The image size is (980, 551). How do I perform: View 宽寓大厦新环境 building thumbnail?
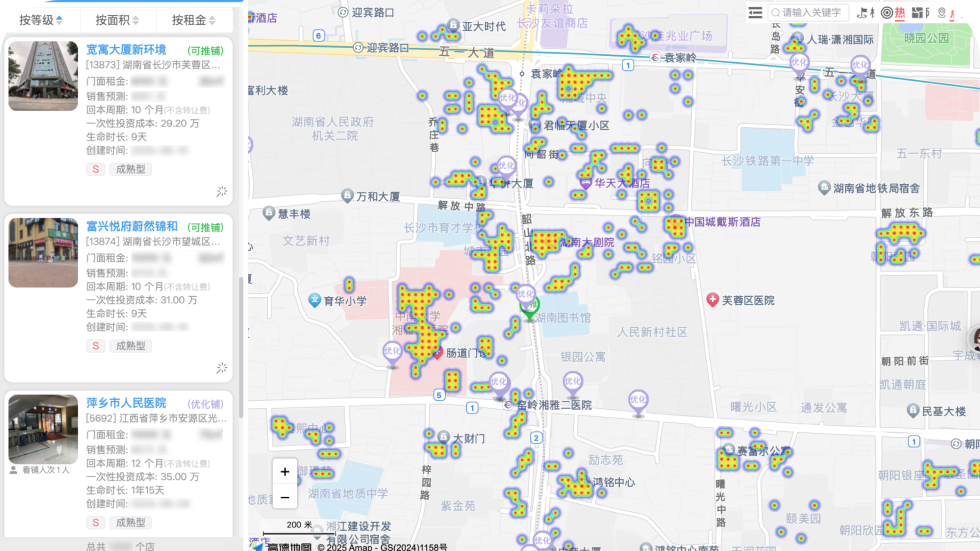tap(43, 76)
